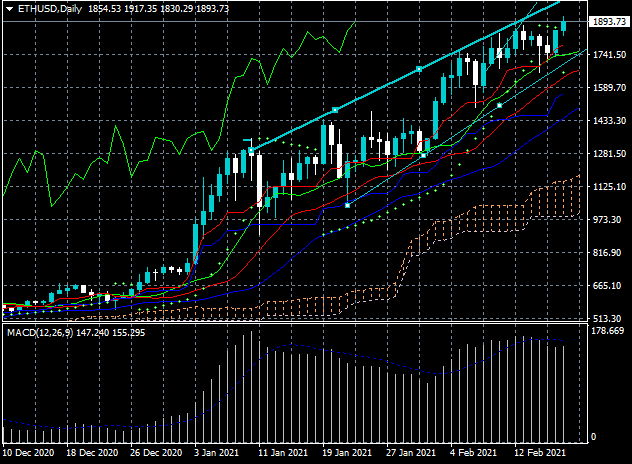This screenshot has height=464, width=632.
Task: Select the 27 Jan 2021 date label
Action: coord(411,453)
